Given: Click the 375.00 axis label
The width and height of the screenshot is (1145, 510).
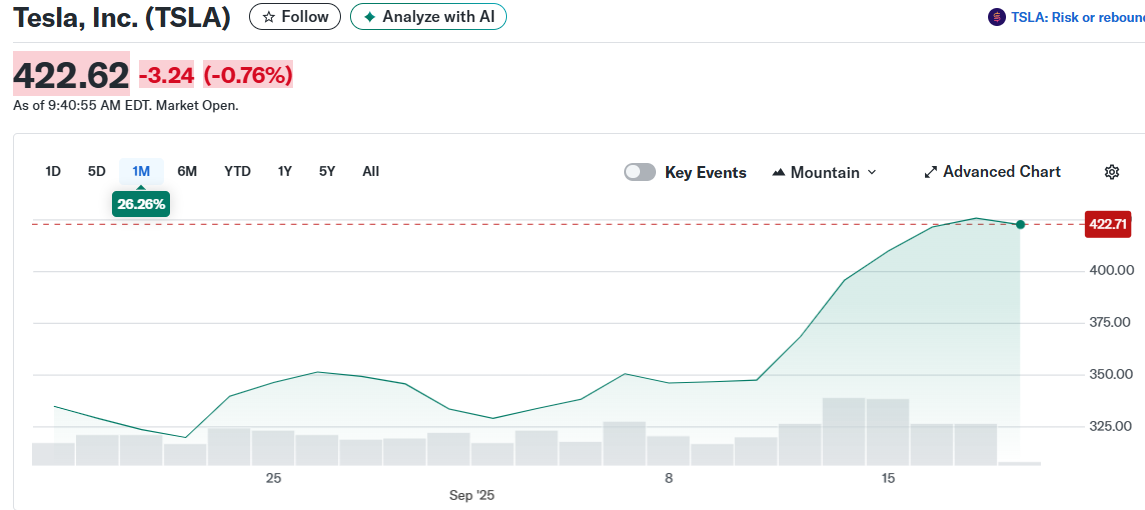Looking at the screenshot, I should (x=1111, y=322).
